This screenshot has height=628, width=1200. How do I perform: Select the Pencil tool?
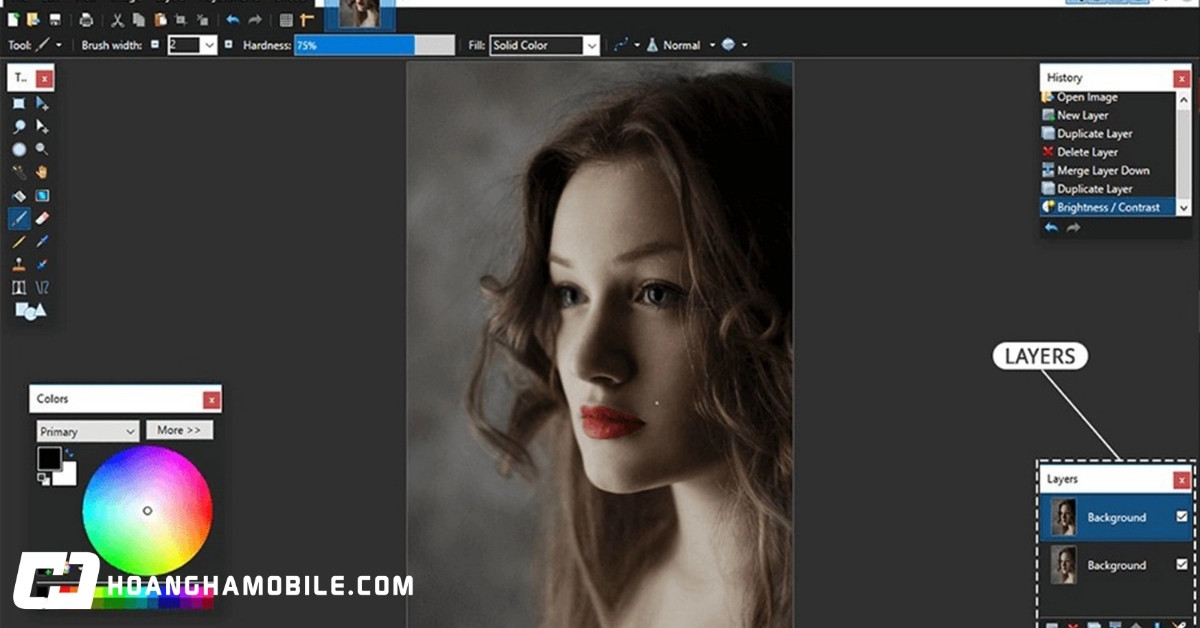[18, 241]
